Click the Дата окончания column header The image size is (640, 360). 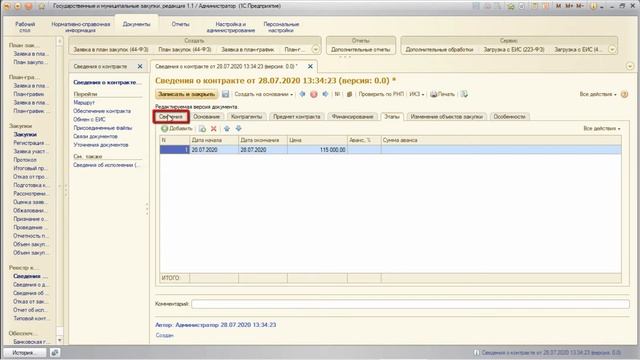tap(262, 140)
